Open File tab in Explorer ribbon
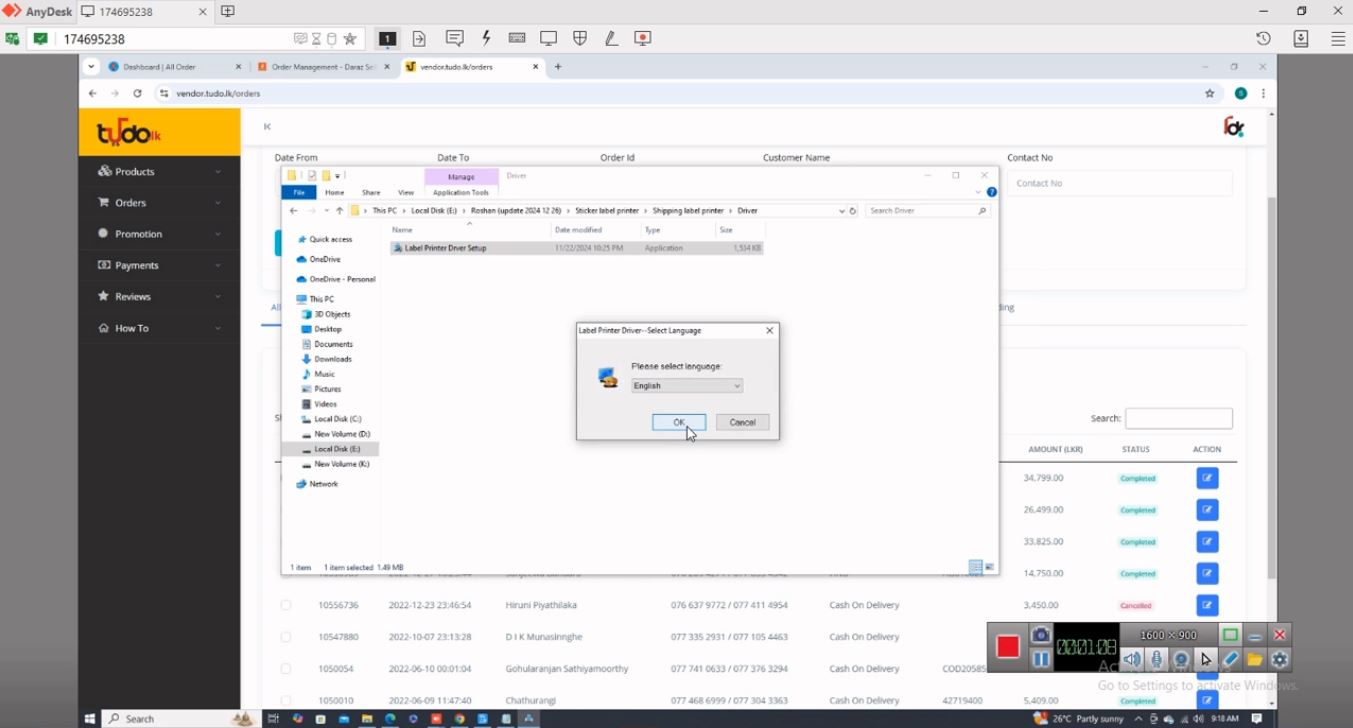Image resolution: width=1353 pixels, height=728 pixels. 299,192
